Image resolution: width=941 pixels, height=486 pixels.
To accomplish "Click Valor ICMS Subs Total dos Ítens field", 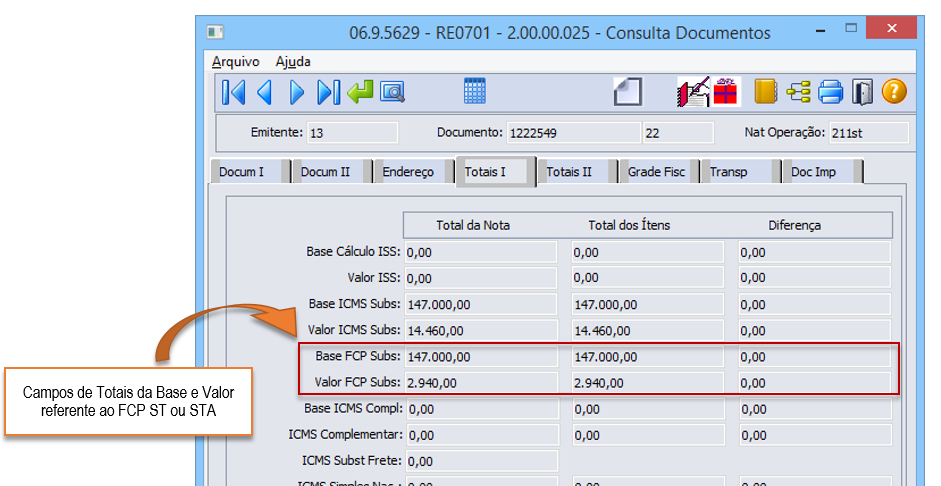I will tap(648, 330).
